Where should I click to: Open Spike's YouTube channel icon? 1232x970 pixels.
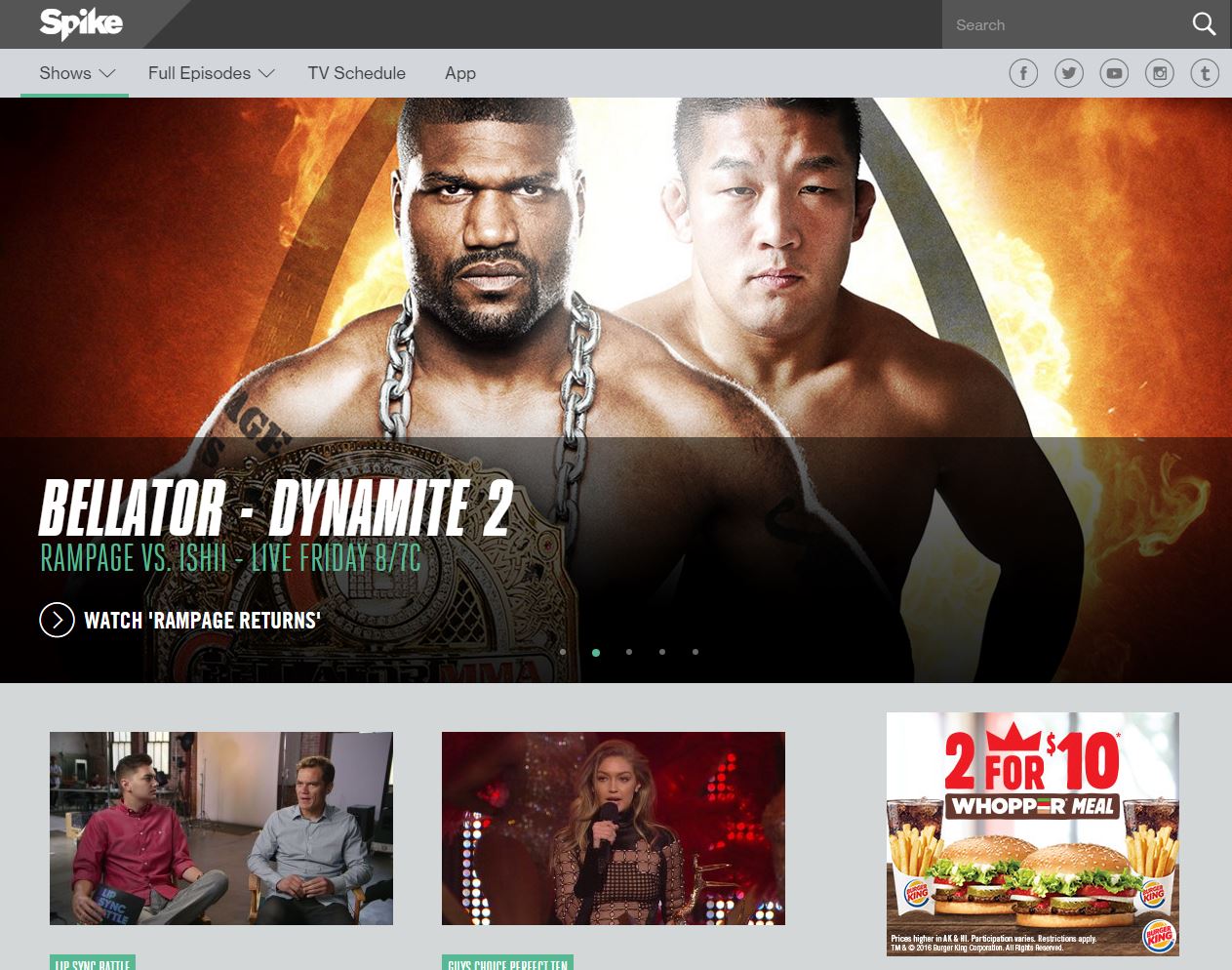(1114, 73)
